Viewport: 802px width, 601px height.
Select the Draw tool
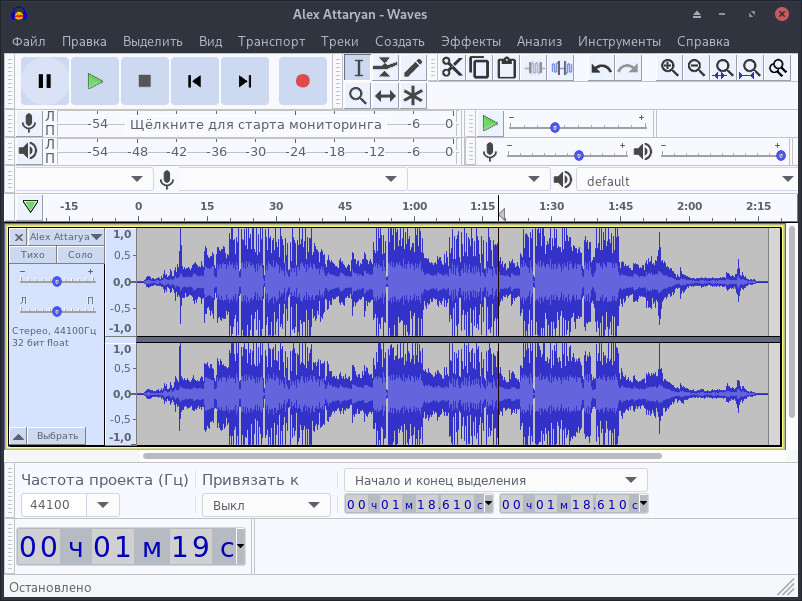click(413, 68)
